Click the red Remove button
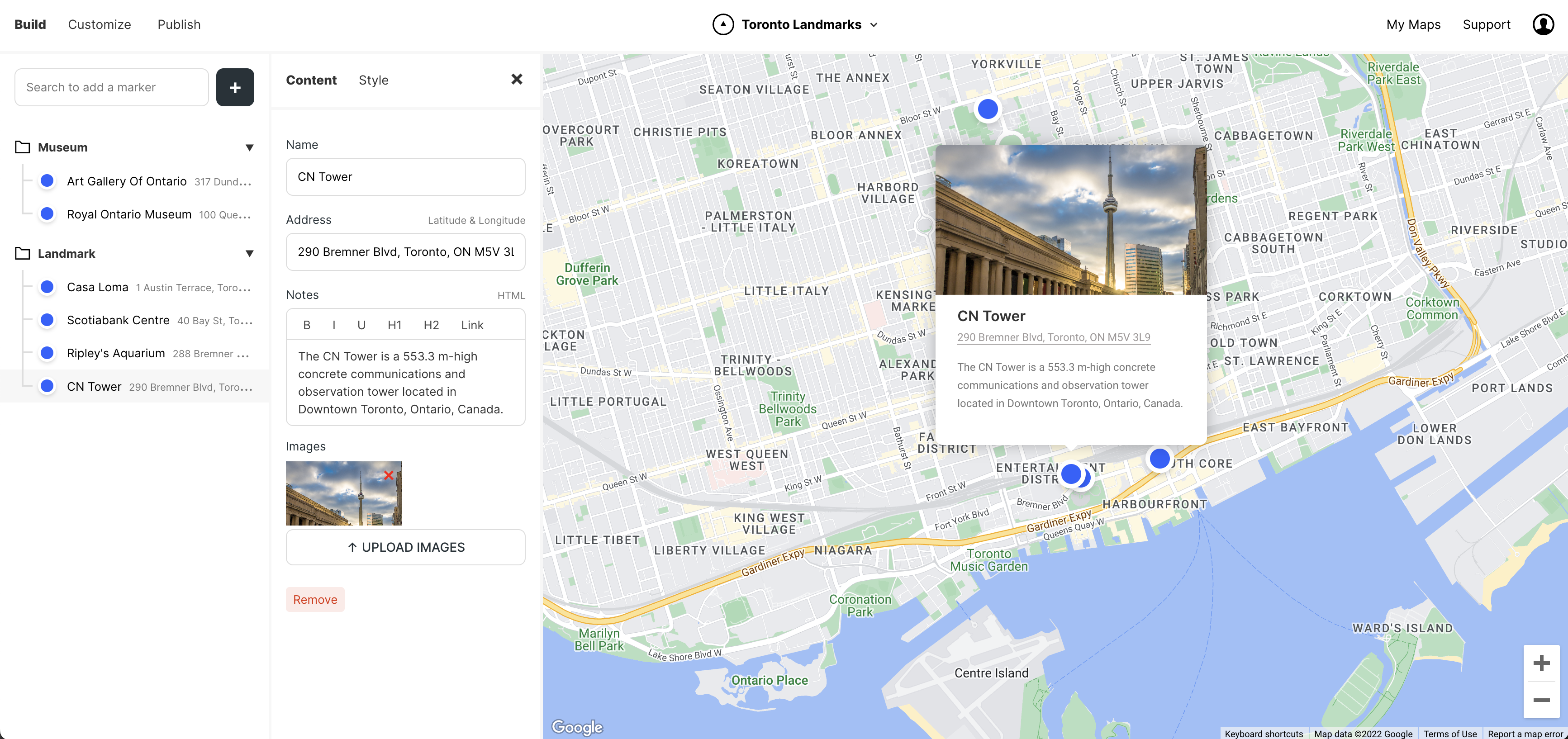The image size is (1568, 739). pos(315,600)
